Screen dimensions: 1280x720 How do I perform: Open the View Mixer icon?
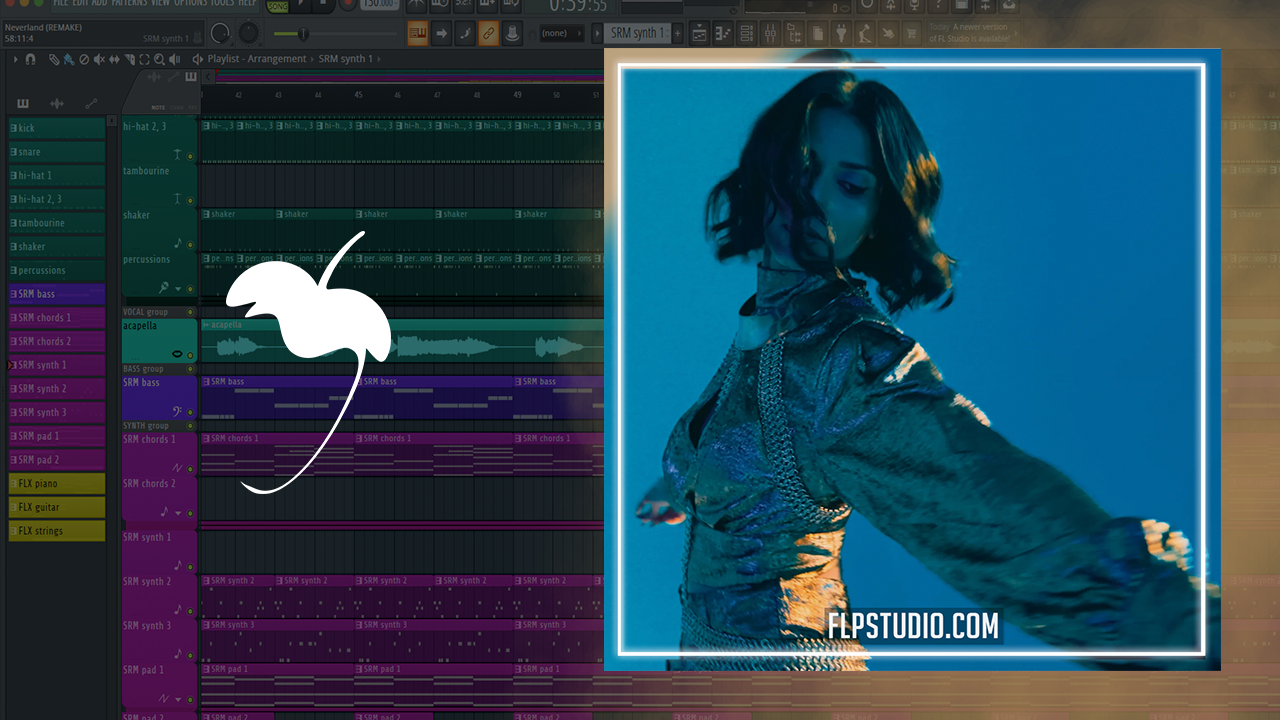[x=770, y=33]
